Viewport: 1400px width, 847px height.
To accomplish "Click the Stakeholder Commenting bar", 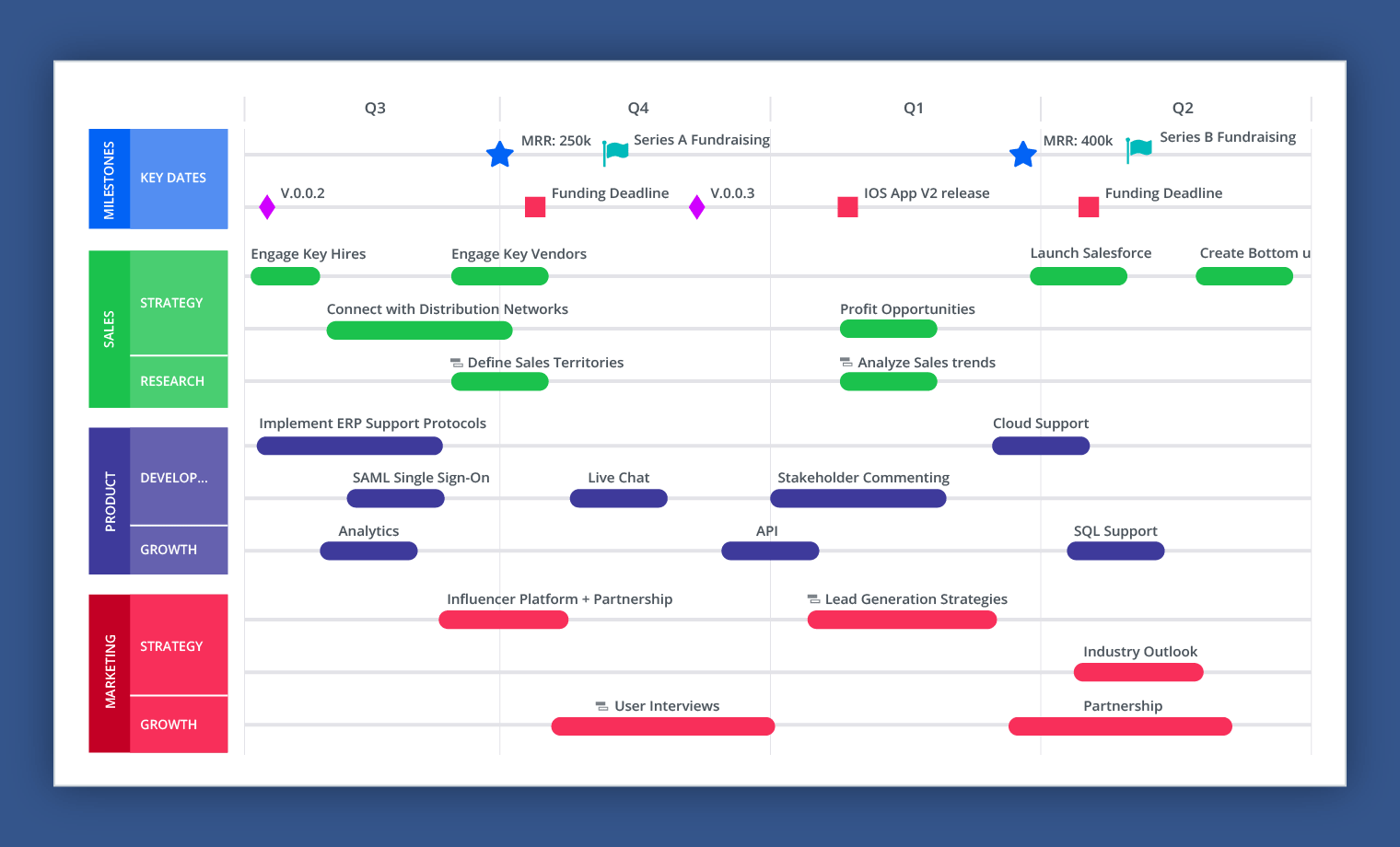I will (x=858, y=499).
